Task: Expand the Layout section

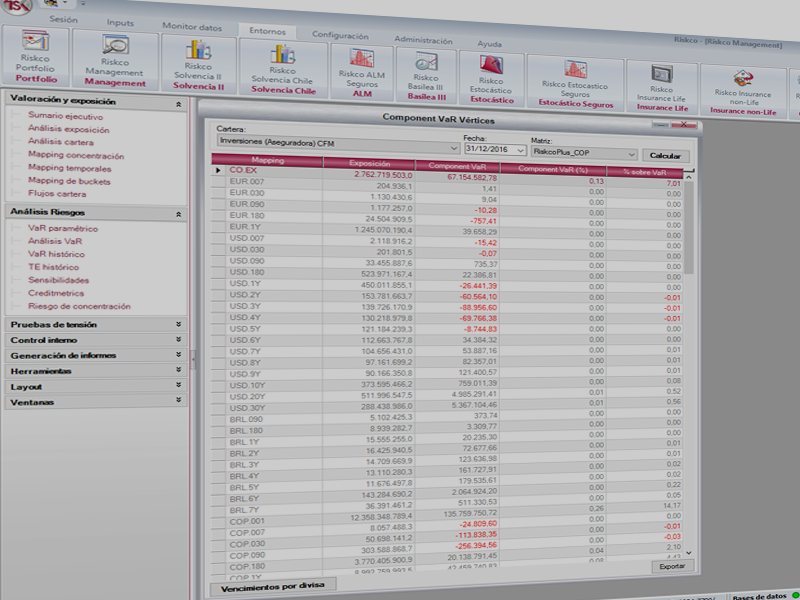Action: click(x=178, y=385)
